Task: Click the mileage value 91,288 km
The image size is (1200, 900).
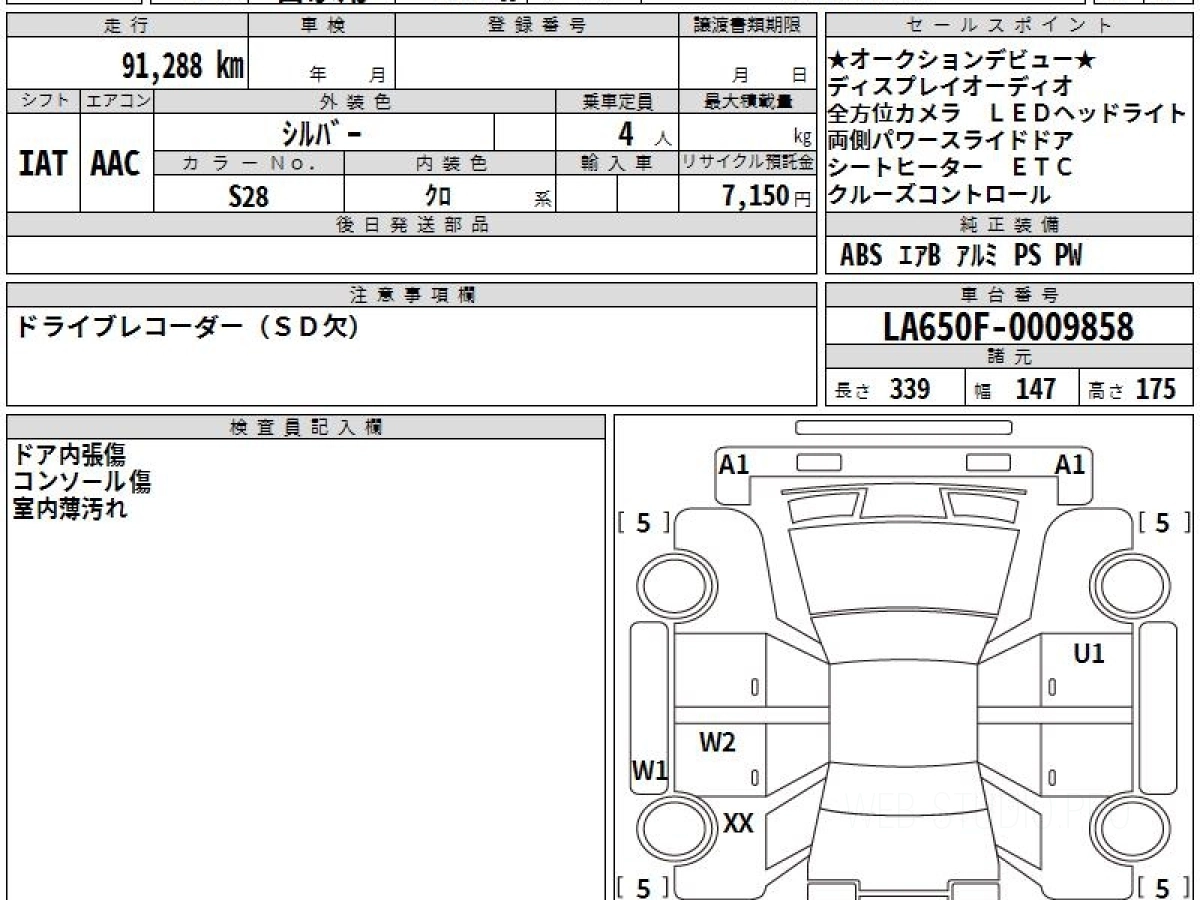Action: tap(182, 66)
